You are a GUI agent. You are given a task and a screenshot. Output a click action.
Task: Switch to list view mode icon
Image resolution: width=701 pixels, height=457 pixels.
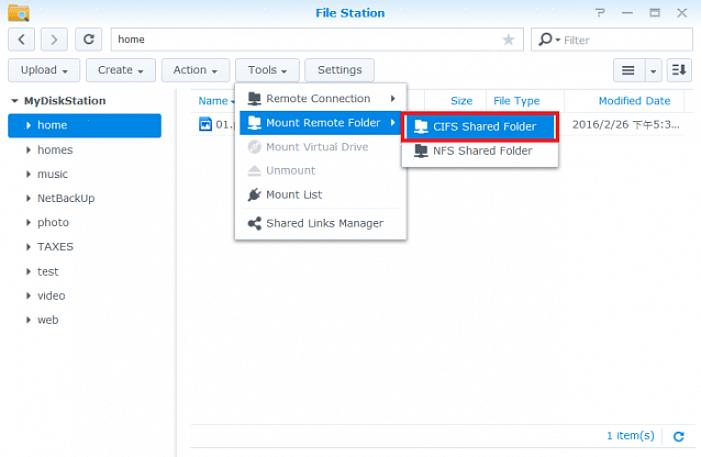pos(628,70)
